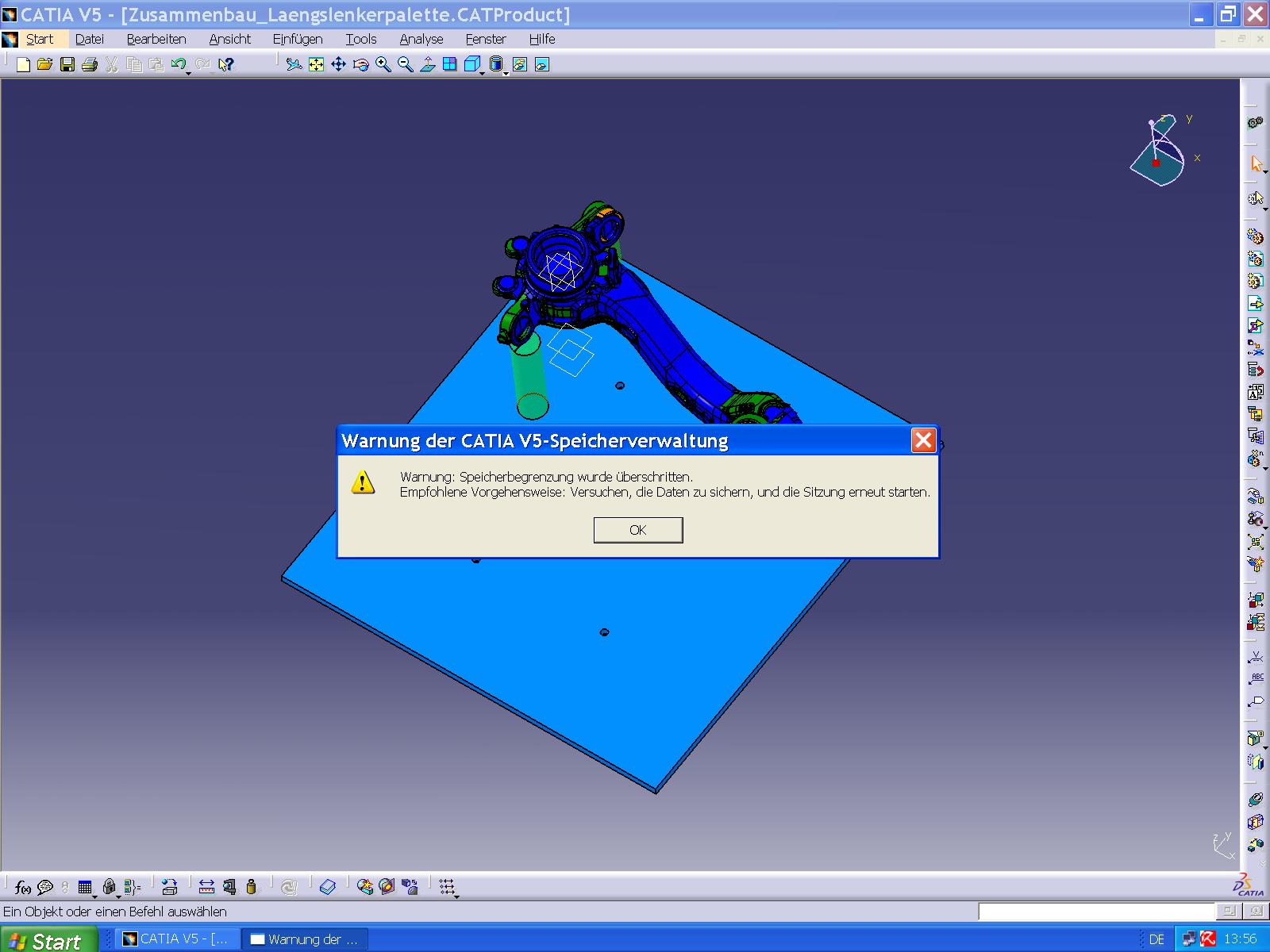The height and width of the screenshot is (952, 1270).
Task: Click the Assembly workbench gears icon at top right
Action: pyautogui.click(x=1255, y=122)
